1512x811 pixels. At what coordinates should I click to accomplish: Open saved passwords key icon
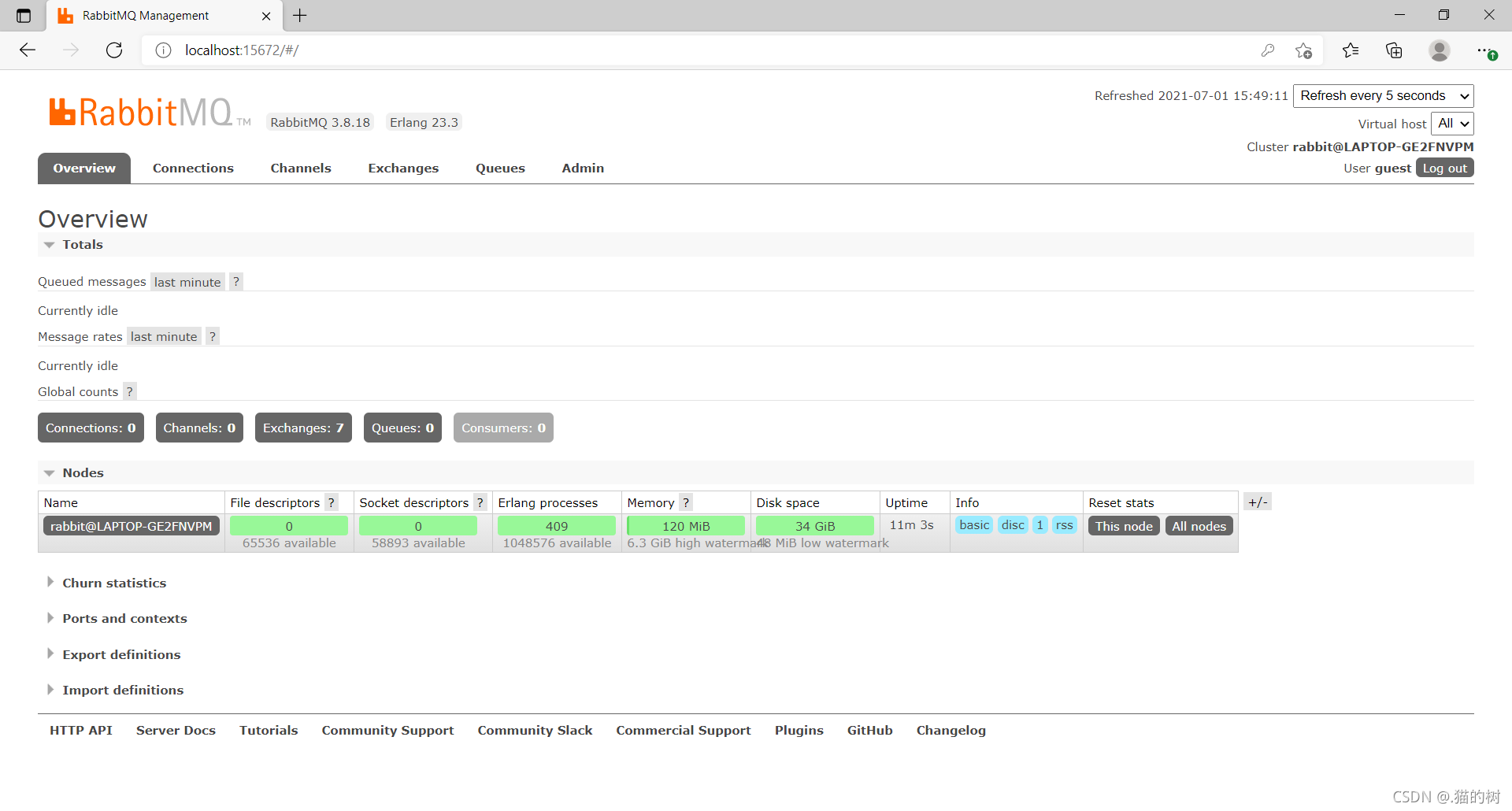pos(1267,50)
